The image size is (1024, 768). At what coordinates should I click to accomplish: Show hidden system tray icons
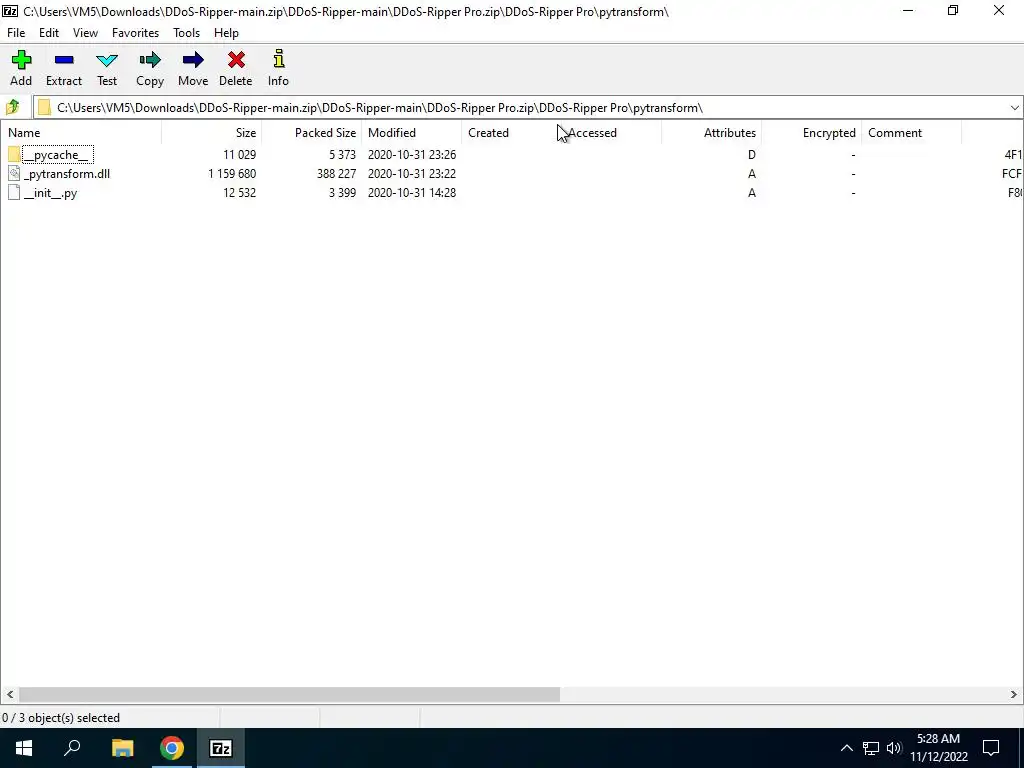tap(846, 748)
